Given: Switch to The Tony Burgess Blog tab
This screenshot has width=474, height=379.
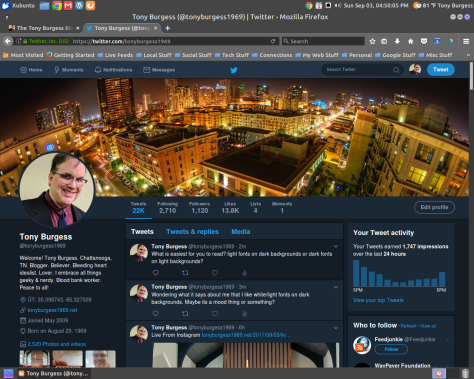Looking at the screenshot, I should click(x=43, y=28).
